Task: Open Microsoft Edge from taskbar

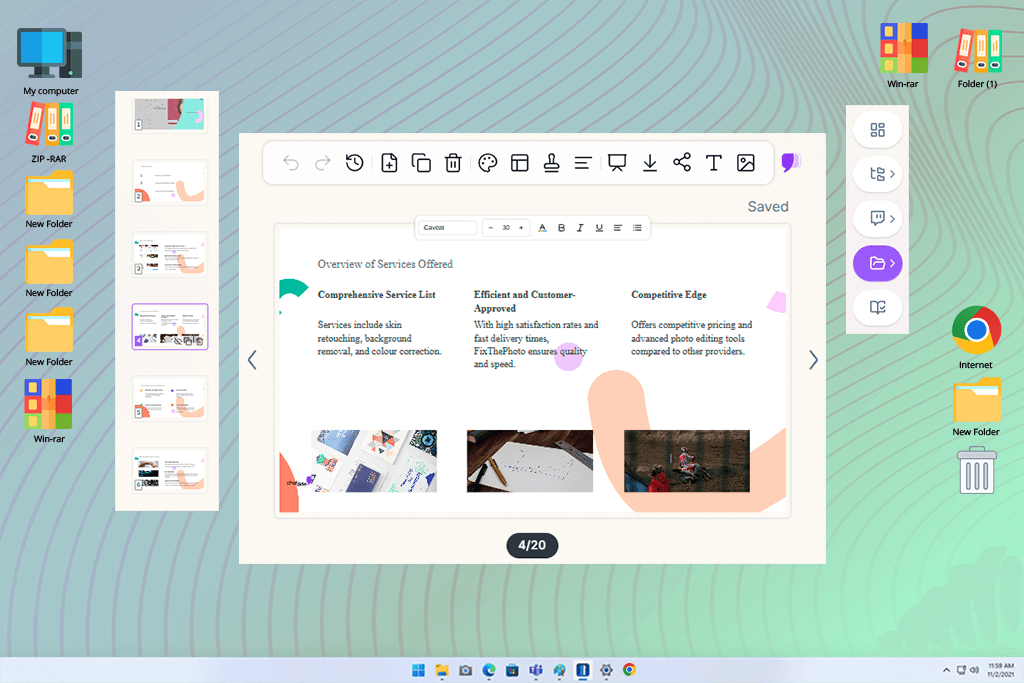Action: point(489,670)
